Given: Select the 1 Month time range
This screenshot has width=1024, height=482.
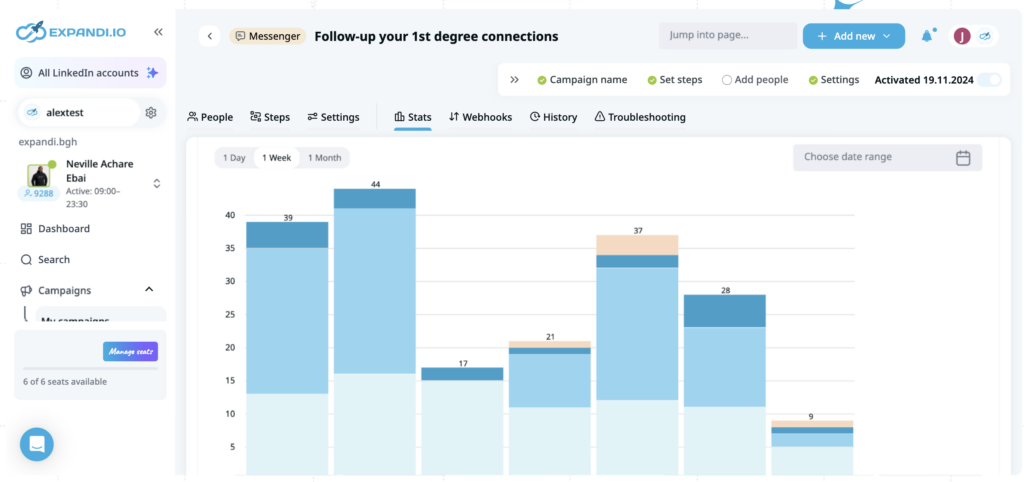Looking at the screenshot, I should click(324, 158).
